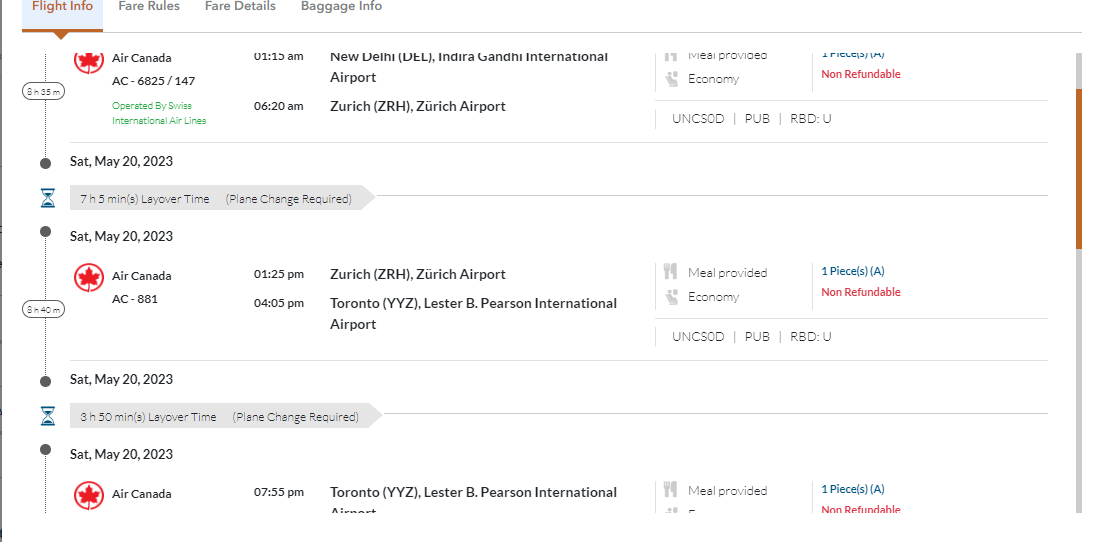Open the Fare Details tab

240,7
